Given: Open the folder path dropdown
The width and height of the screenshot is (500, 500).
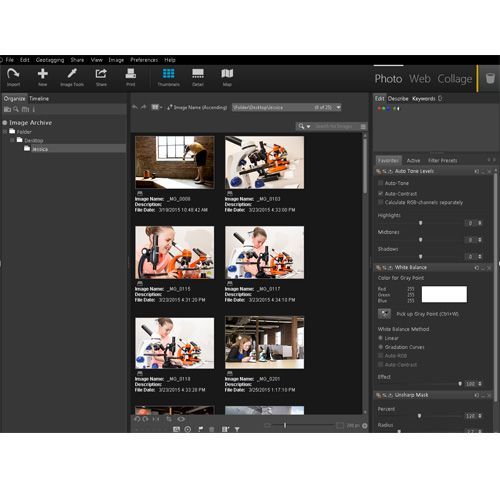Looking at the screenshot, I should pyautogui.click(x=338, y=107).
